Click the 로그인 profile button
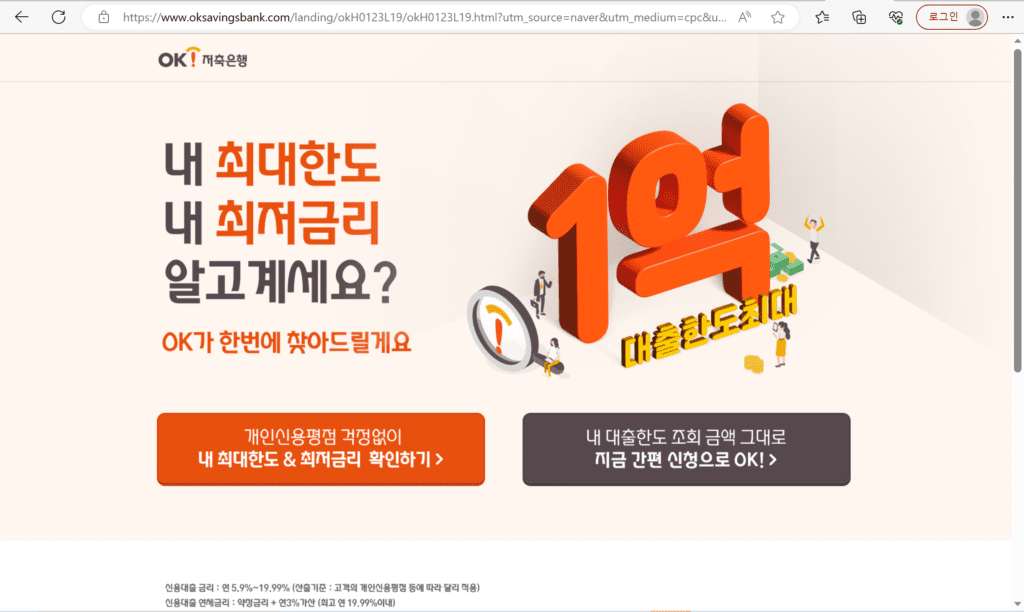Image resolution: width=1024 pixels, height=612 pixels. pyautogui.click(x=952, y=17)
